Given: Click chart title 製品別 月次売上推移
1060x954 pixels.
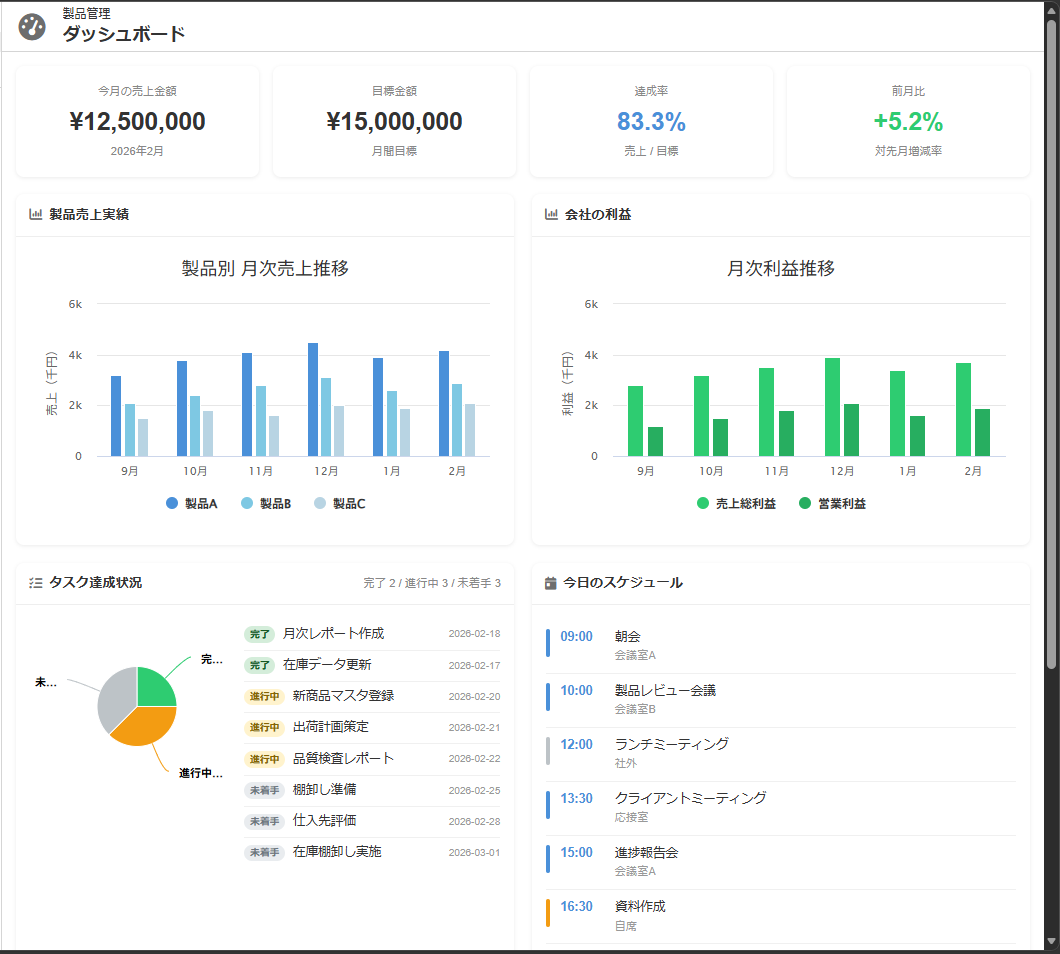Looking at the screenshot, I should coord(265,268).
